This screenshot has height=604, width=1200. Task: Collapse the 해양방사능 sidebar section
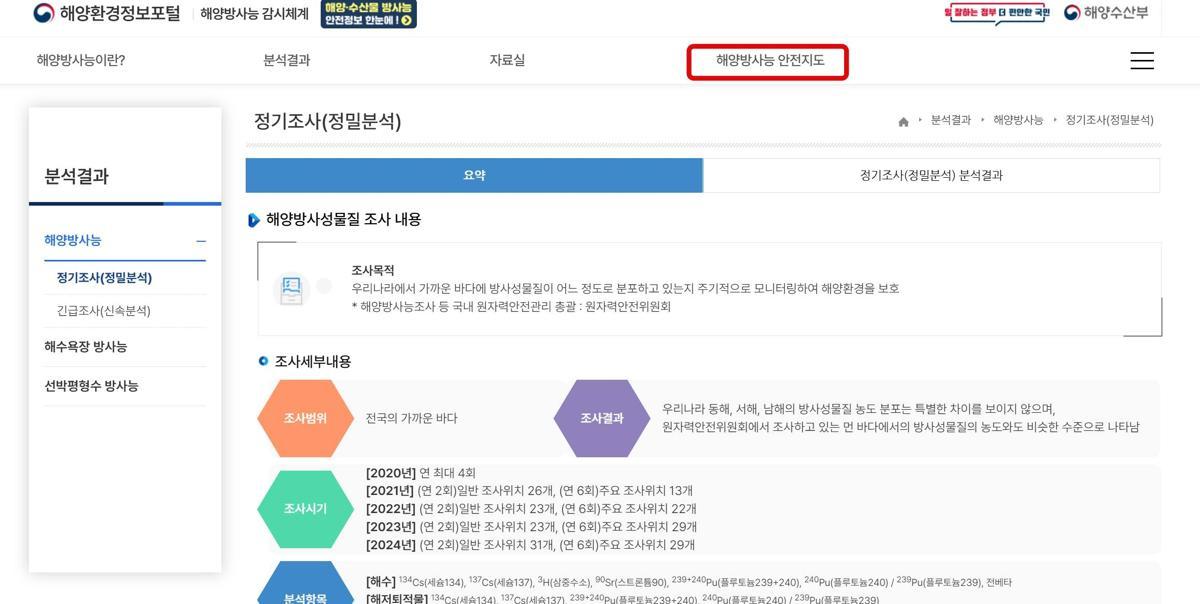click(x=201, y=241)
